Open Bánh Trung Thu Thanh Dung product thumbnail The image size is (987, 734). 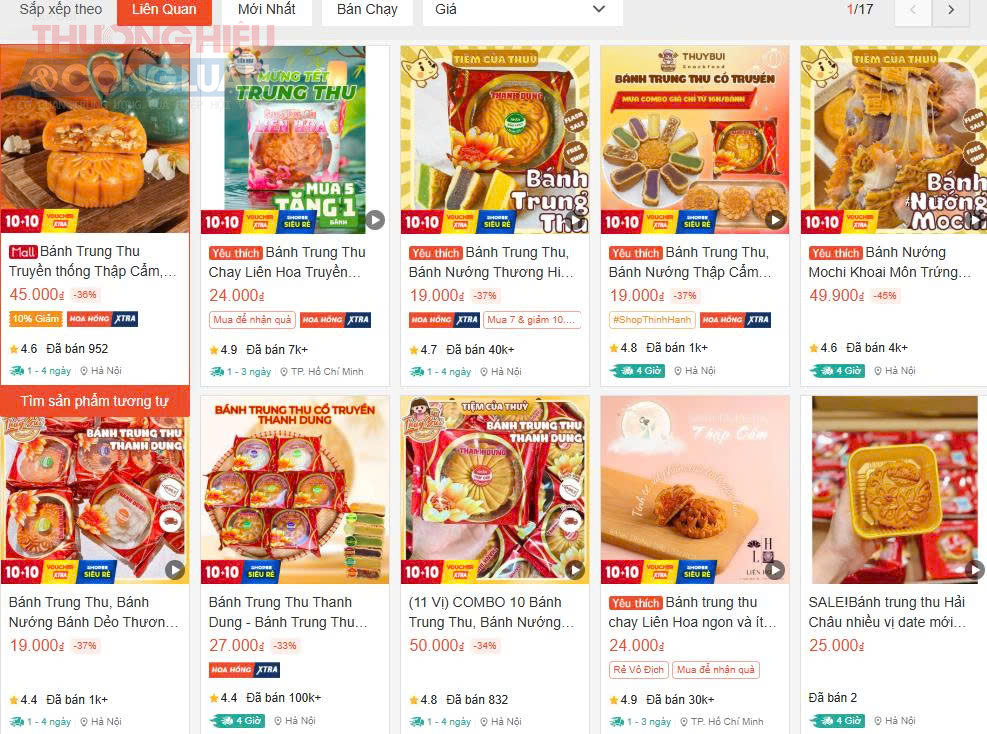tap(295, 490)
